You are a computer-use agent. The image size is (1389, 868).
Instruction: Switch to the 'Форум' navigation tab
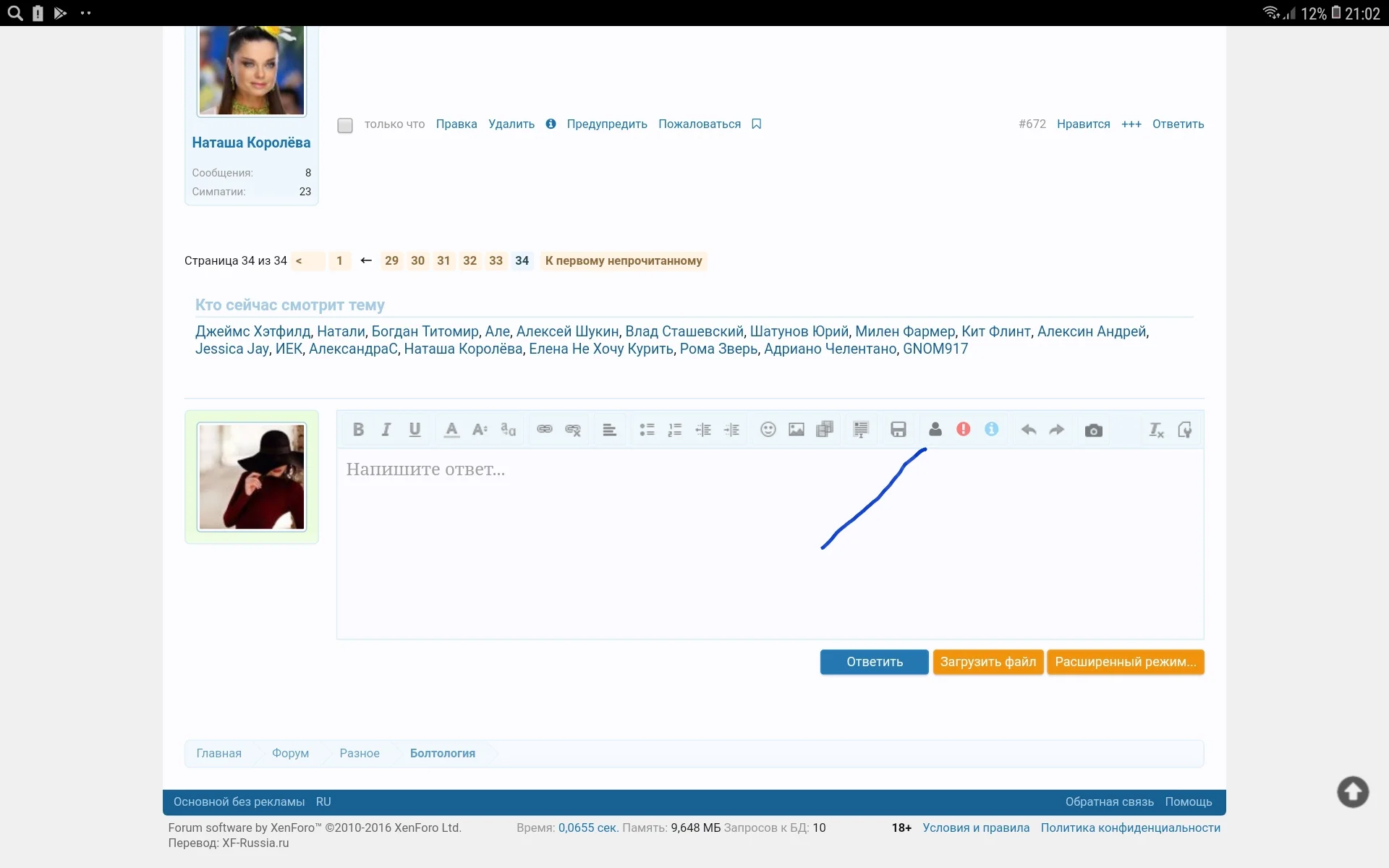click(289, 753)
